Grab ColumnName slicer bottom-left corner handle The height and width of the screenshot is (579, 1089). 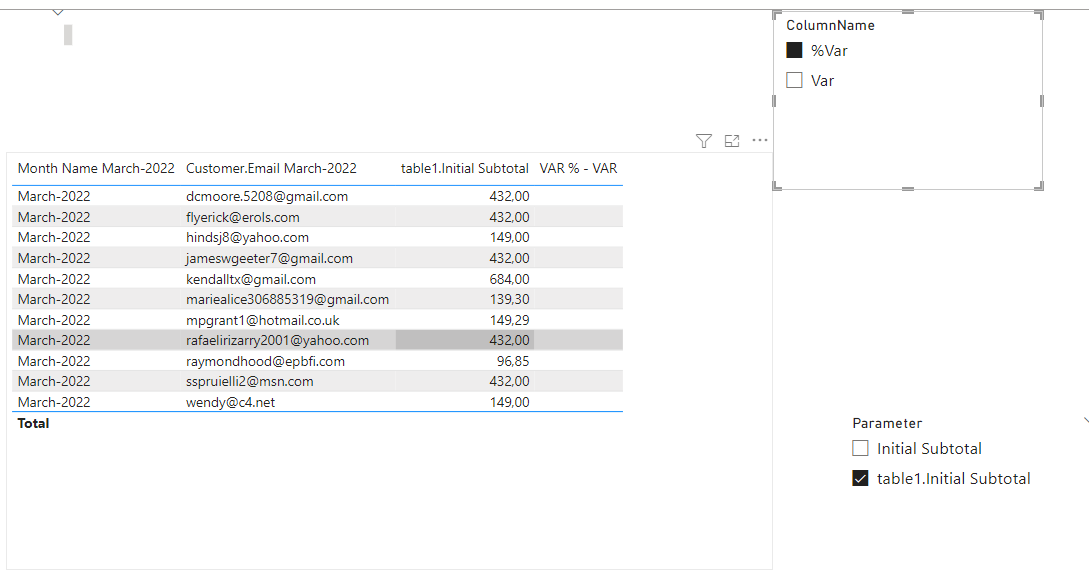(x=776, y=186)
